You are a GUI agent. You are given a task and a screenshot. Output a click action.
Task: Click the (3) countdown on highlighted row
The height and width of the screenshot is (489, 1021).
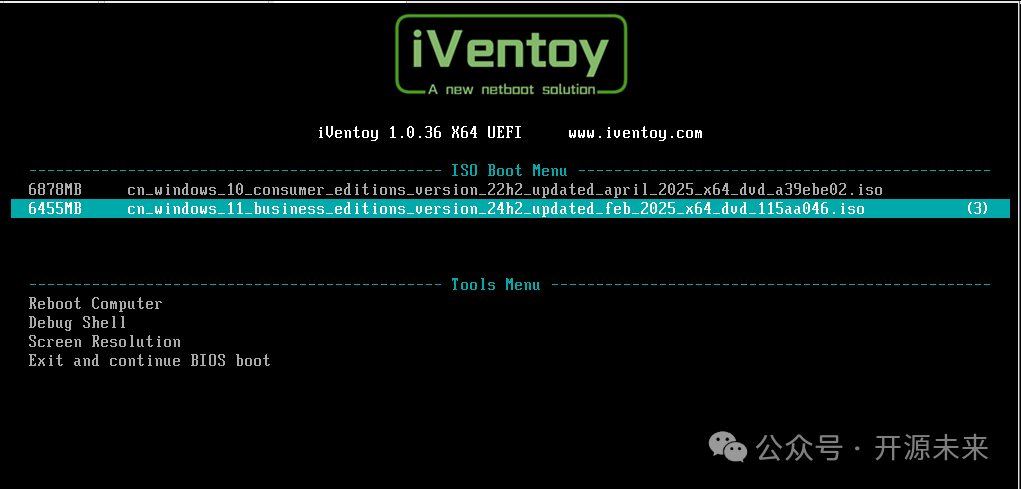pyautogui.click(x=977, y=209)
